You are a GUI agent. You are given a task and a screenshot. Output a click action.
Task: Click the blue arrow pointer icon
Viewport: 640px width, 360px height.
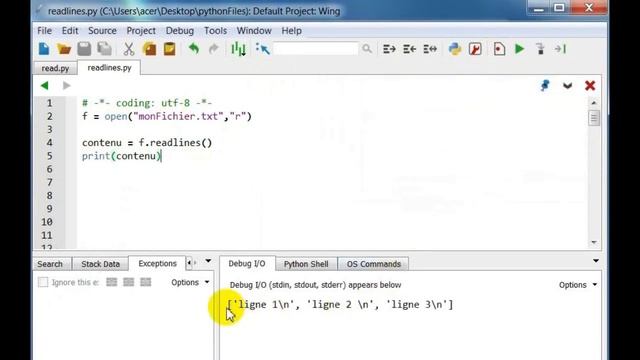pos(263,49)
